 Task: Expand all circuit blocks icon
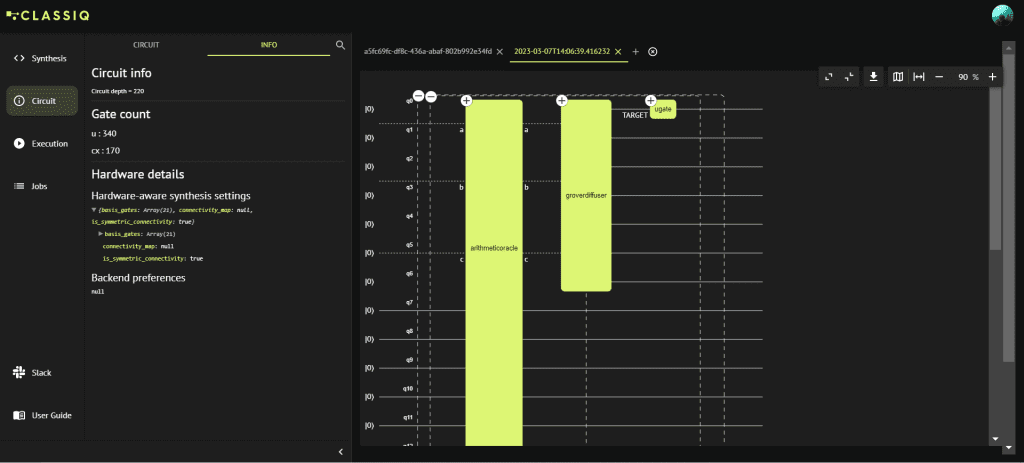pos(829,77)
